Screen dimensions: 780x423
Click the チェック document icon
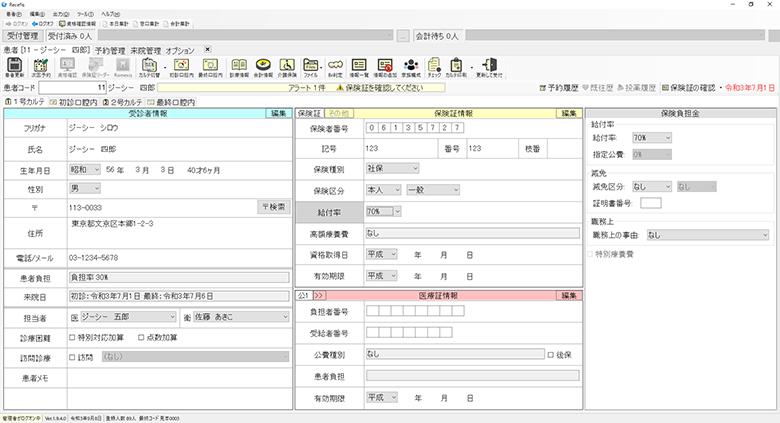click(434, 65)
